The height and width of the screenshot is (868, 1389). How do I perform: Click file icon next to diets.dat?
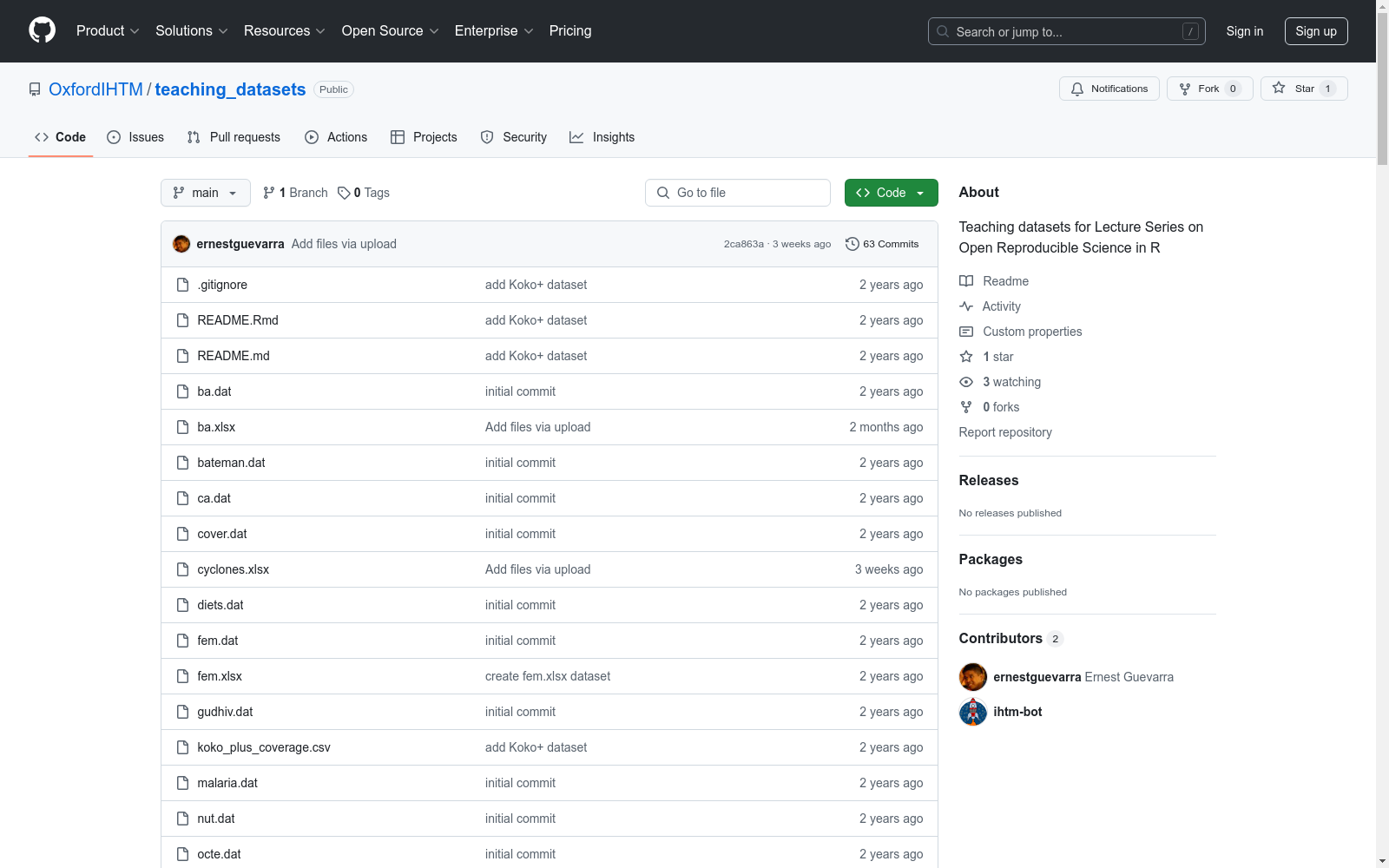[182, 605]
